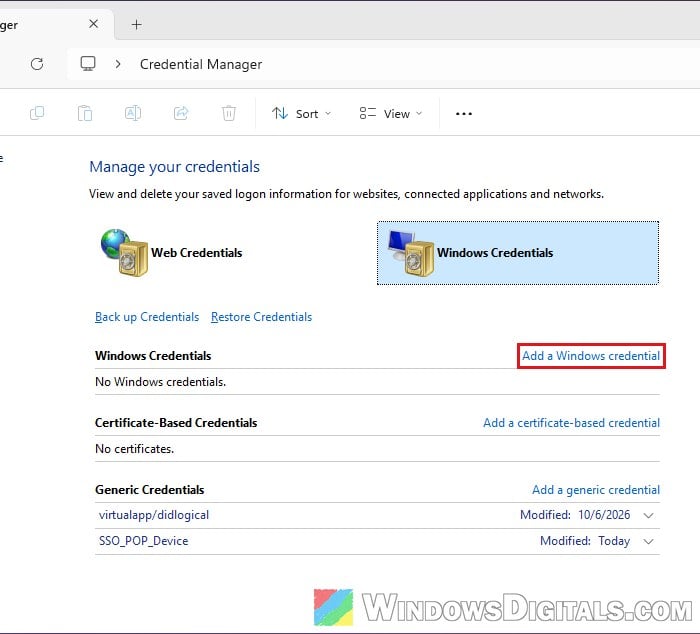Expand SSO_POP_Device details chevron

[x=649, y=541]
